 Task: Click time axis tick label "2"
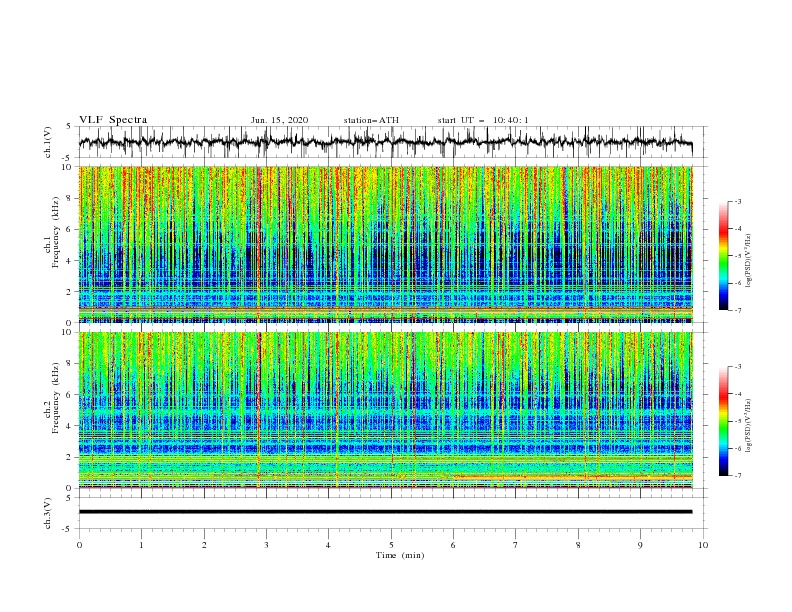pos(204,545)
